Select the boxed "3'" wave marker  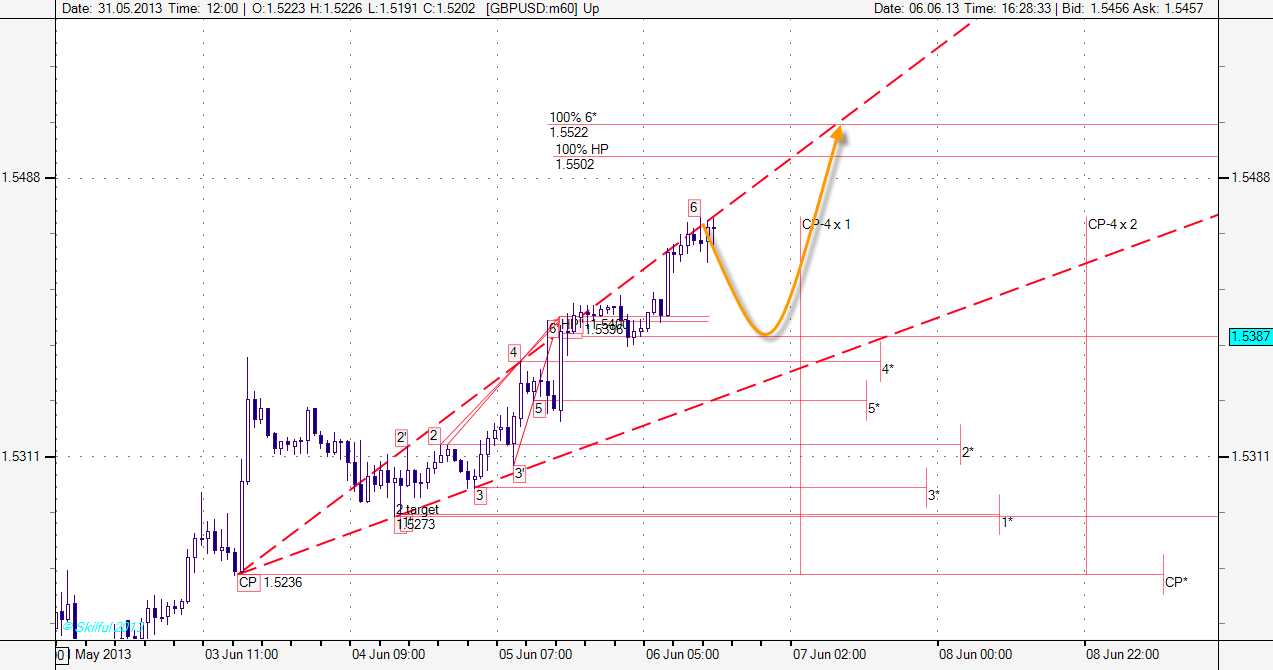coord(519,474)
